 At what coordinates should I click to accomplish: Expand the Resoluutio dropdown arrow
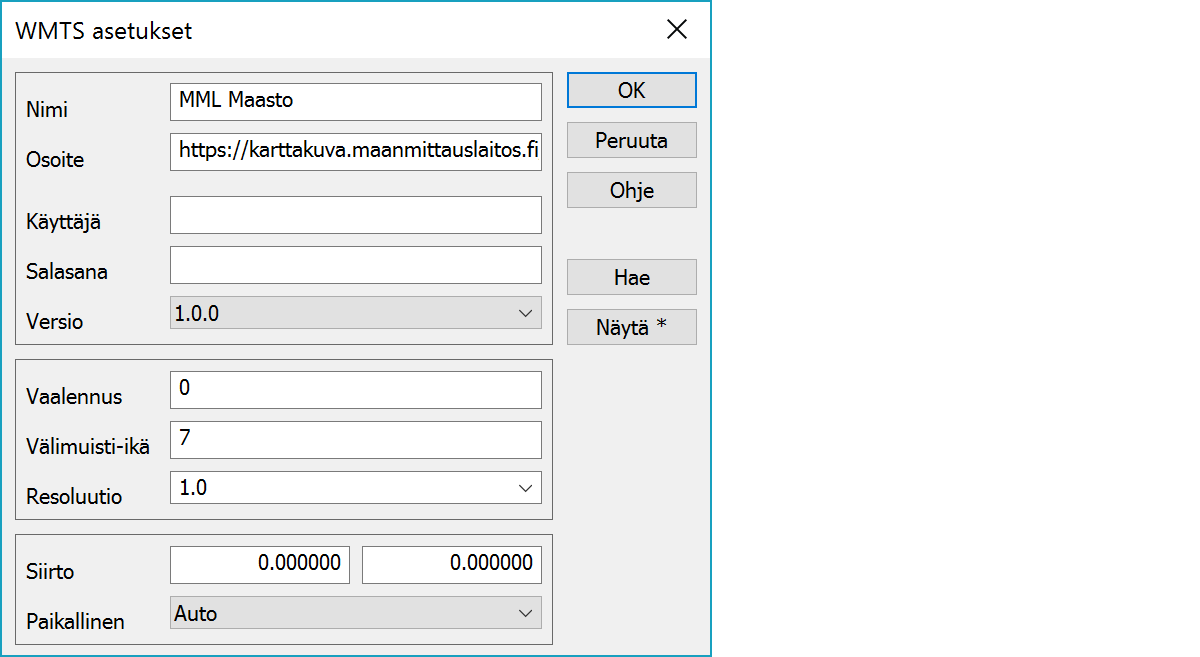pyautogui.click(x=525, y=488)
